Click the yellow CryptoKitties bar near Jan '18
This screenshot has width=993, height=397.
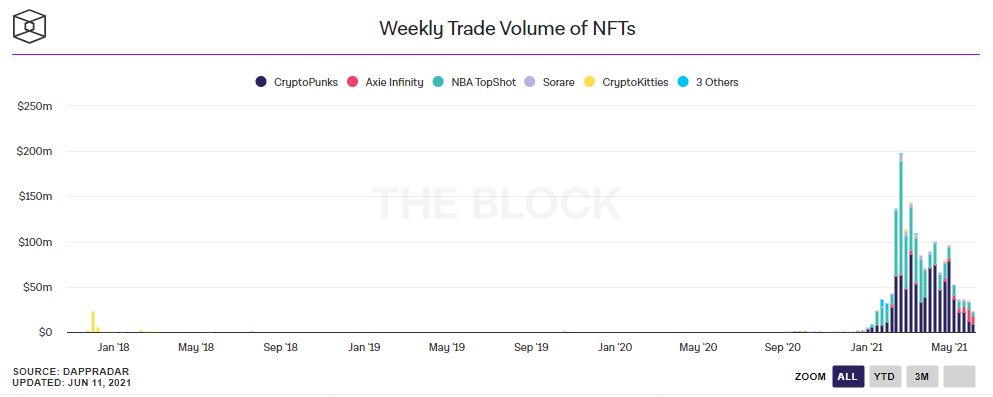click(93, 322)
